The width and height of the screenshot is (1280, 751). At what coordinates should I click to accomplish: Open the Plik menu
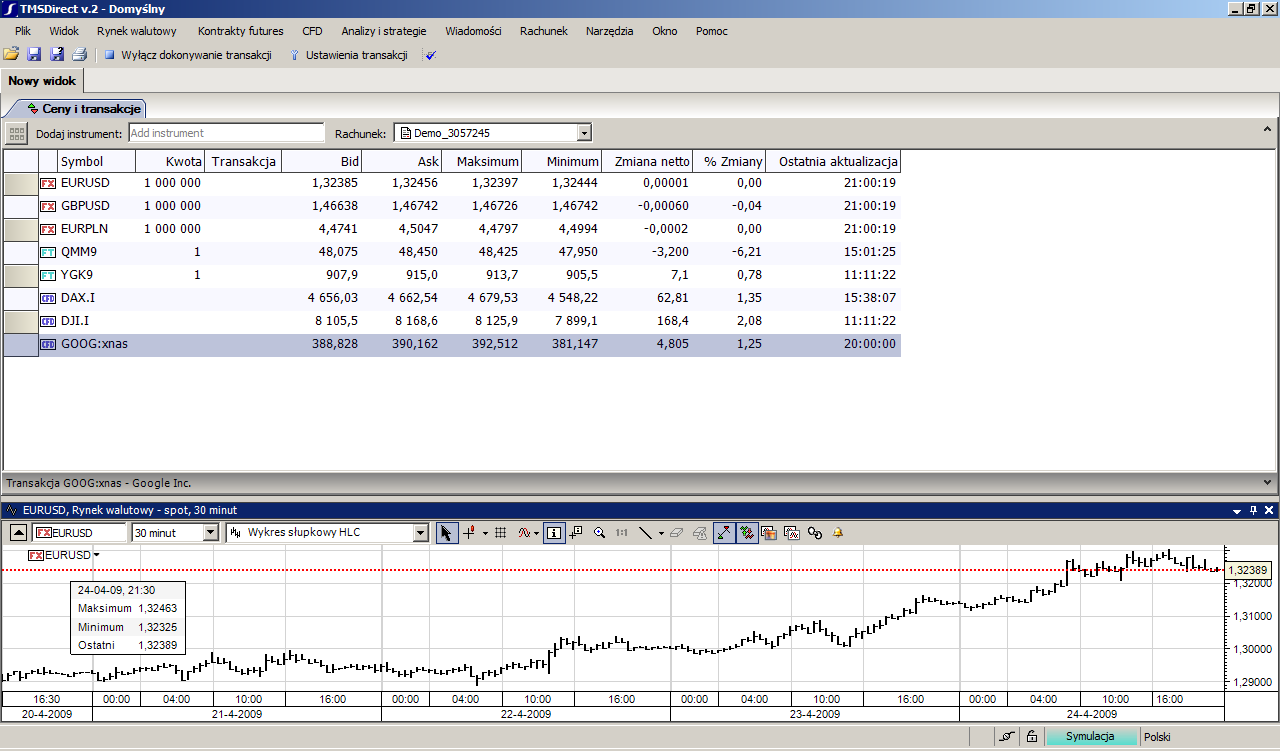pos(23,31)
